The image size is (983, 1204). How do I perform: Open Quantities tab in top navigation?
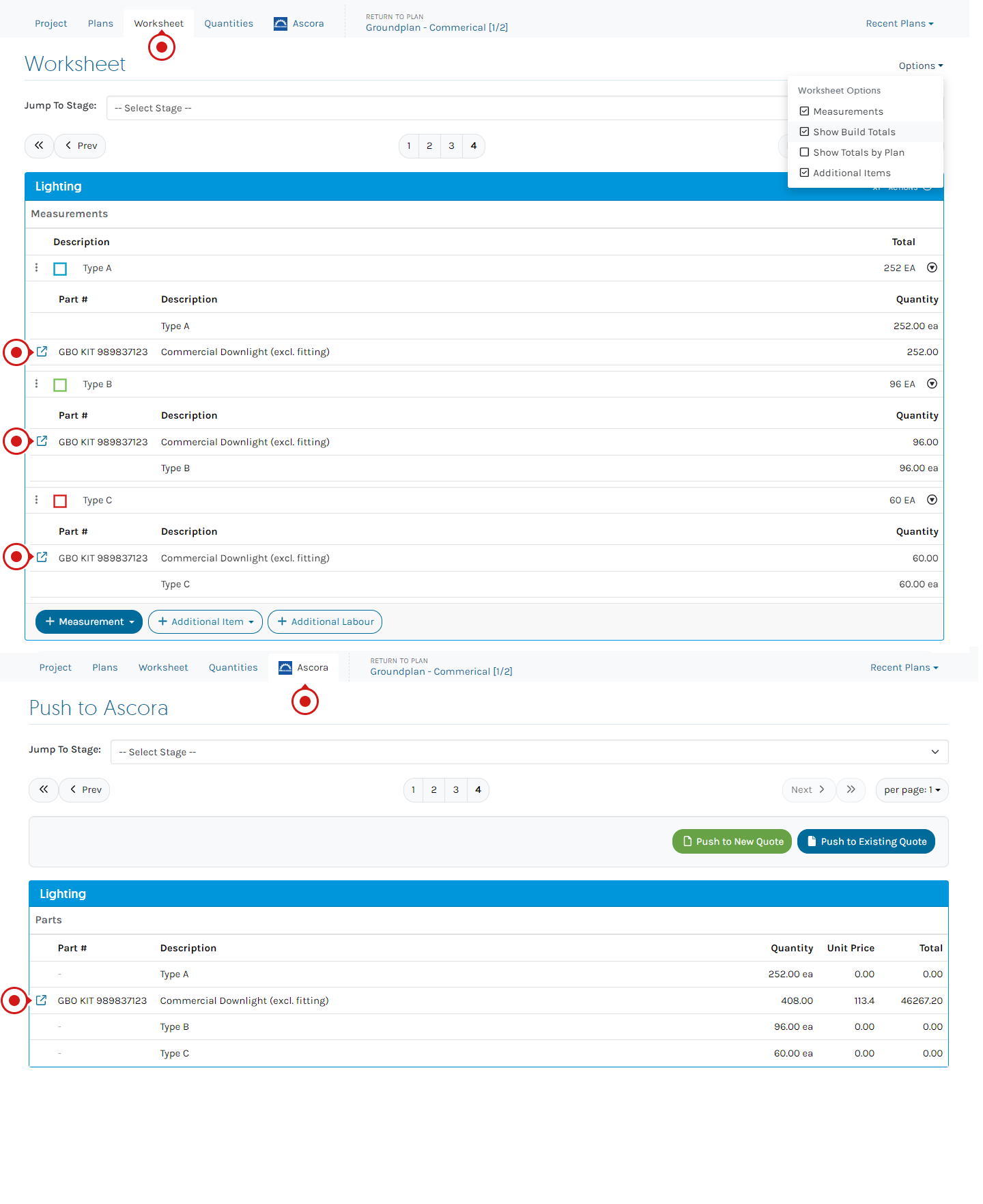point(229,24)
